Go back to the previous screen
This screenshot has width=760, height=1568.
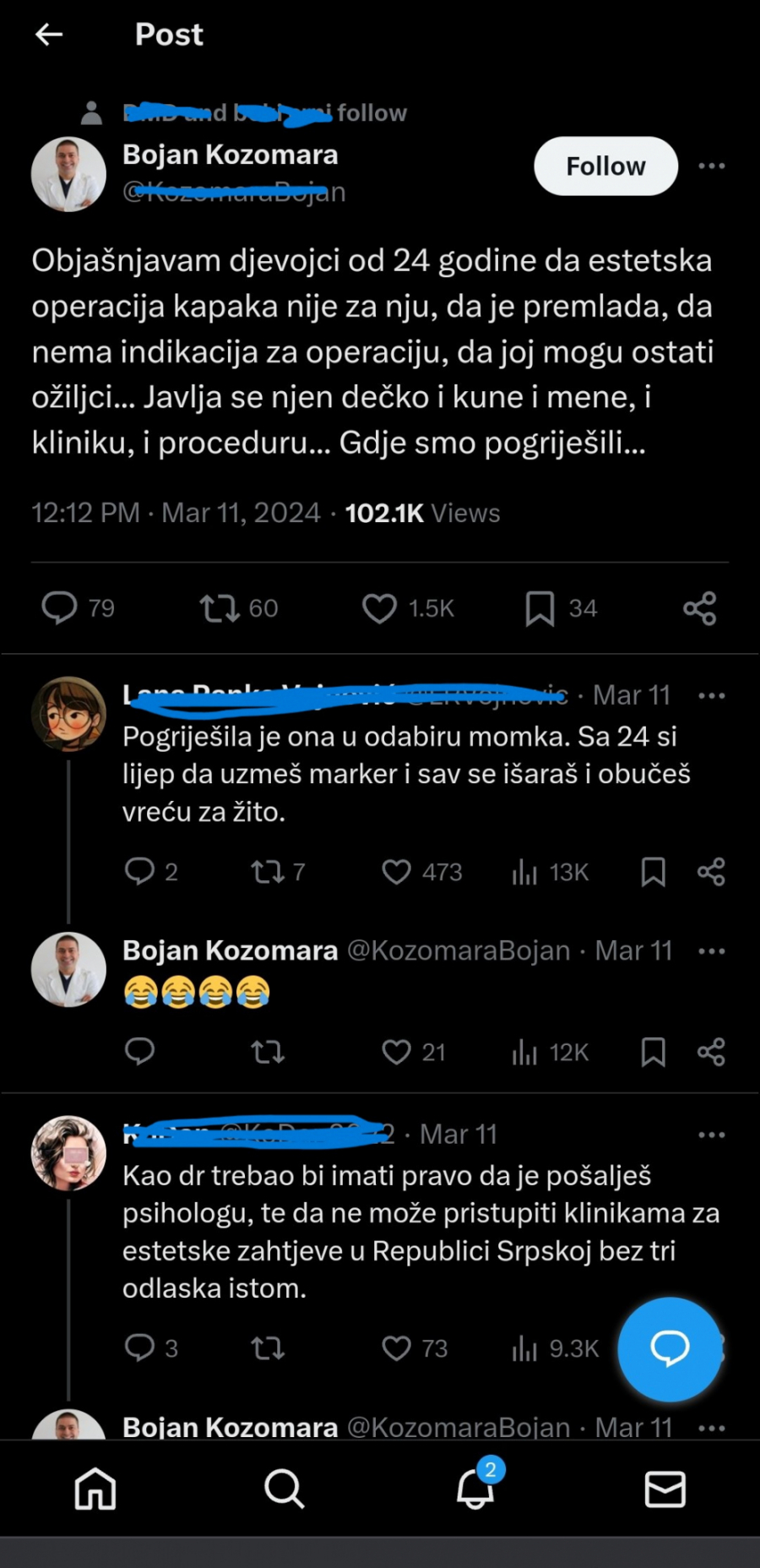click(x=49, y=34)
